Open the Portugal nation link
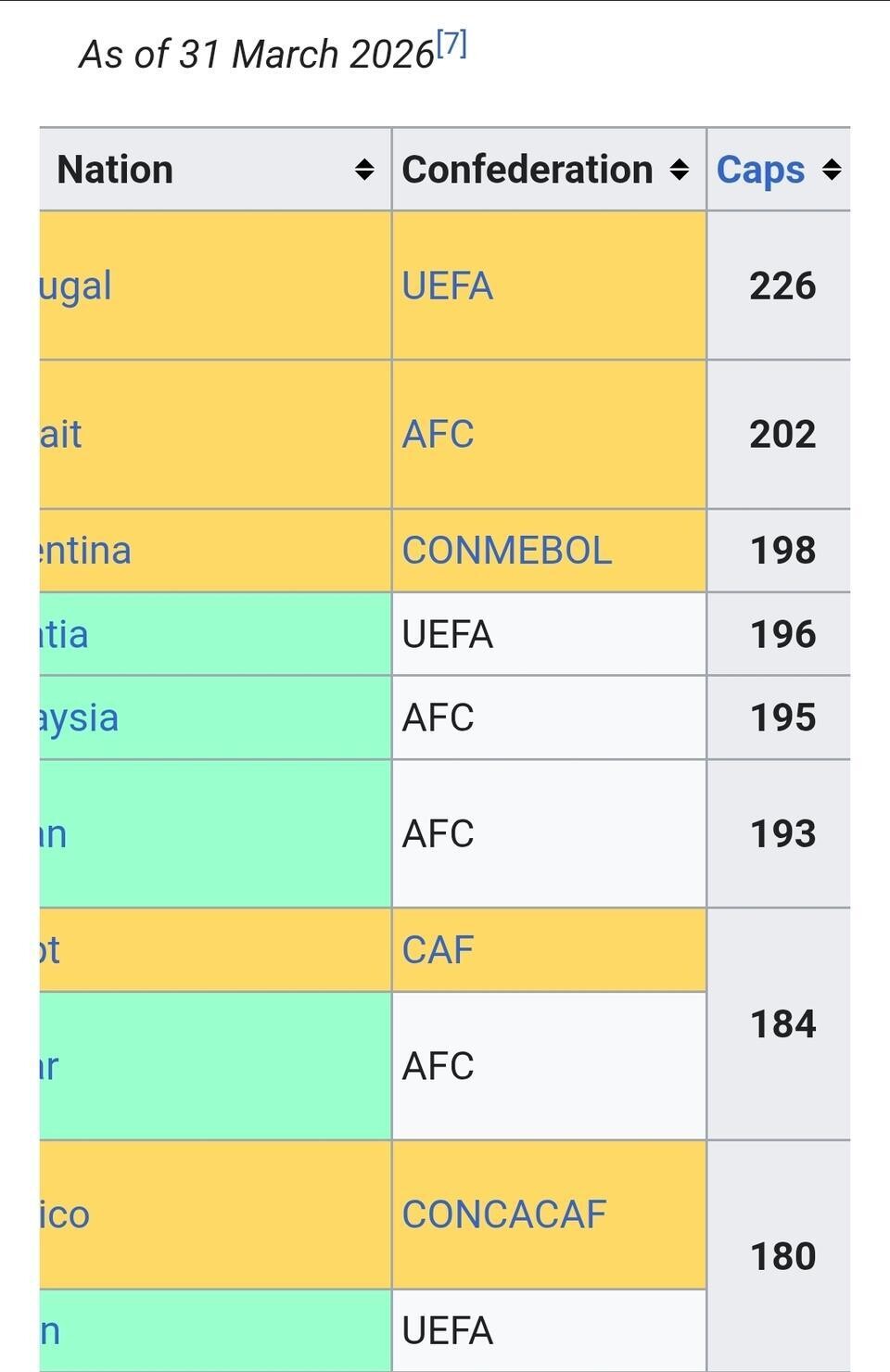The image size is (890, 1372). tap(76, 286)
